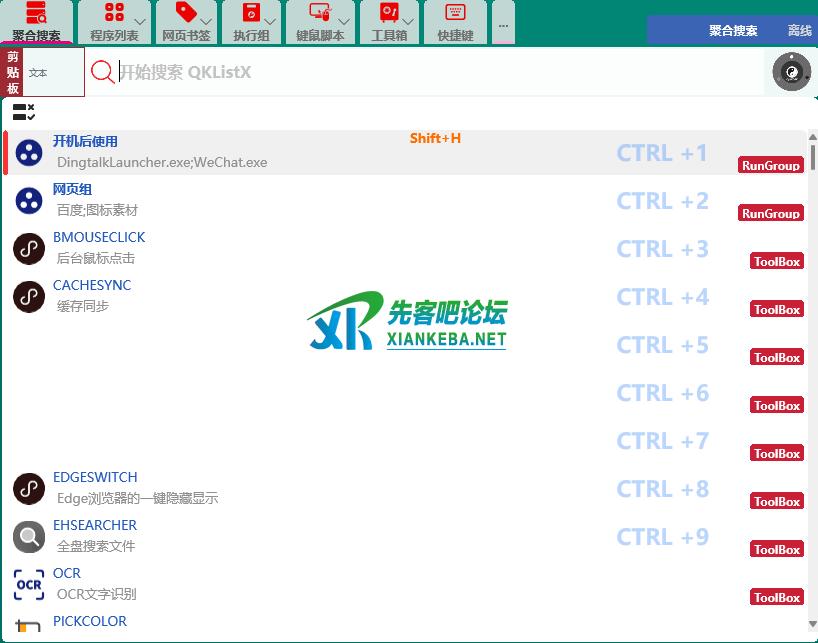Expand the 程序列表 dropdown arrow
Image resolution: width=818 pixels, height=643 pixels.
pos(139,21)
